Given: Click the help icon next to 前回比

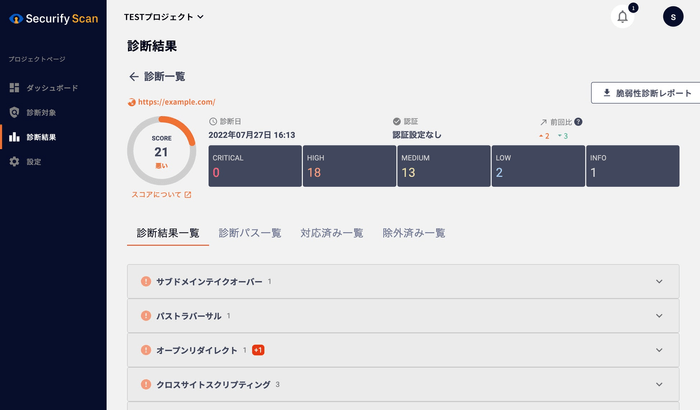Looking at the screenshot, I should 578,122.
